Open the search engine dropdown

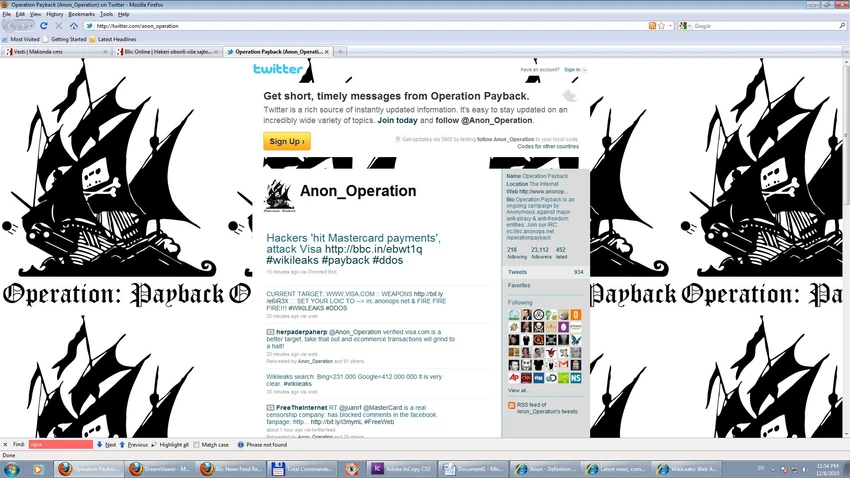click(685, 25)
